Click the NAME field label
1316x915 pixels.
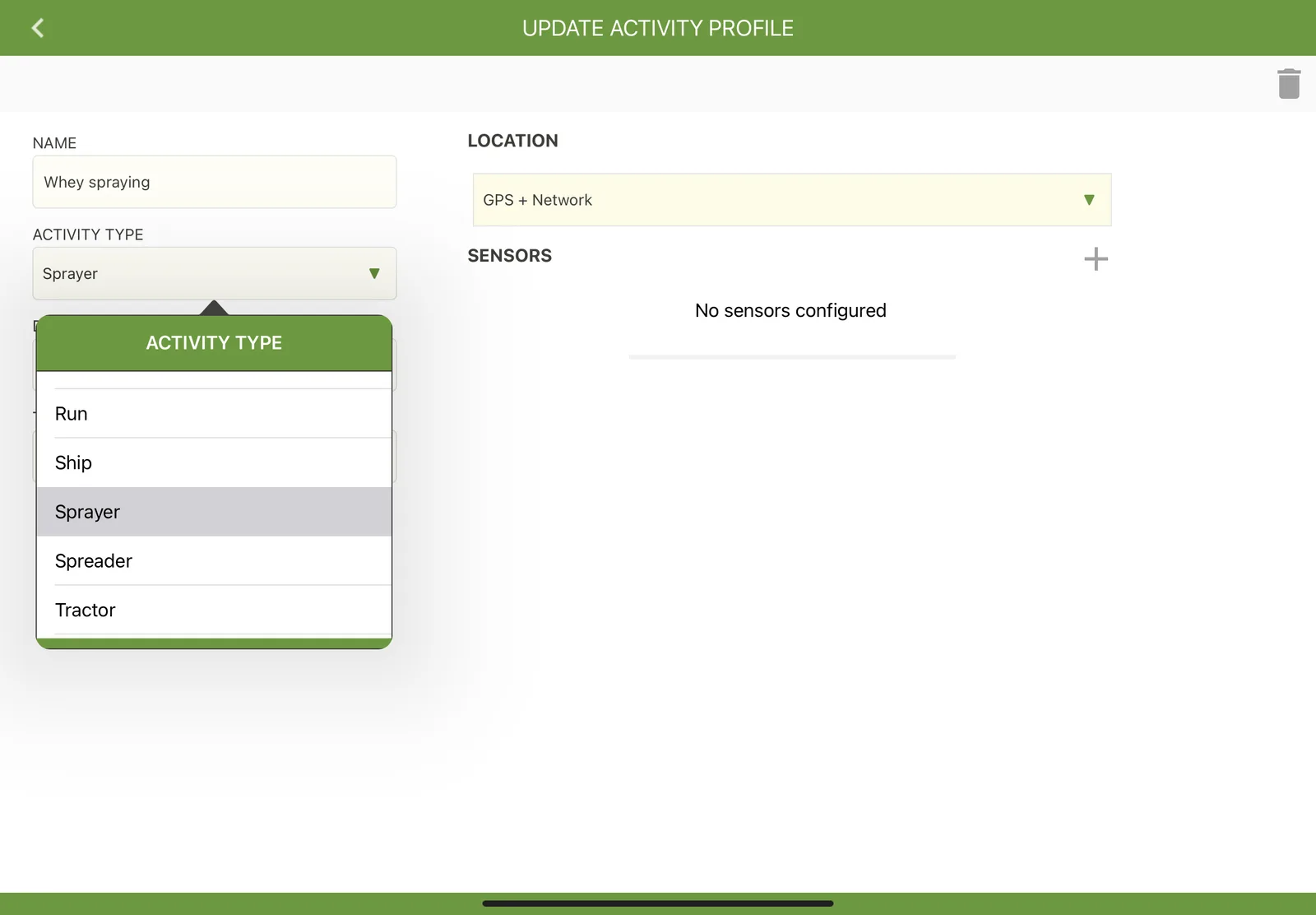pos(54,143)
